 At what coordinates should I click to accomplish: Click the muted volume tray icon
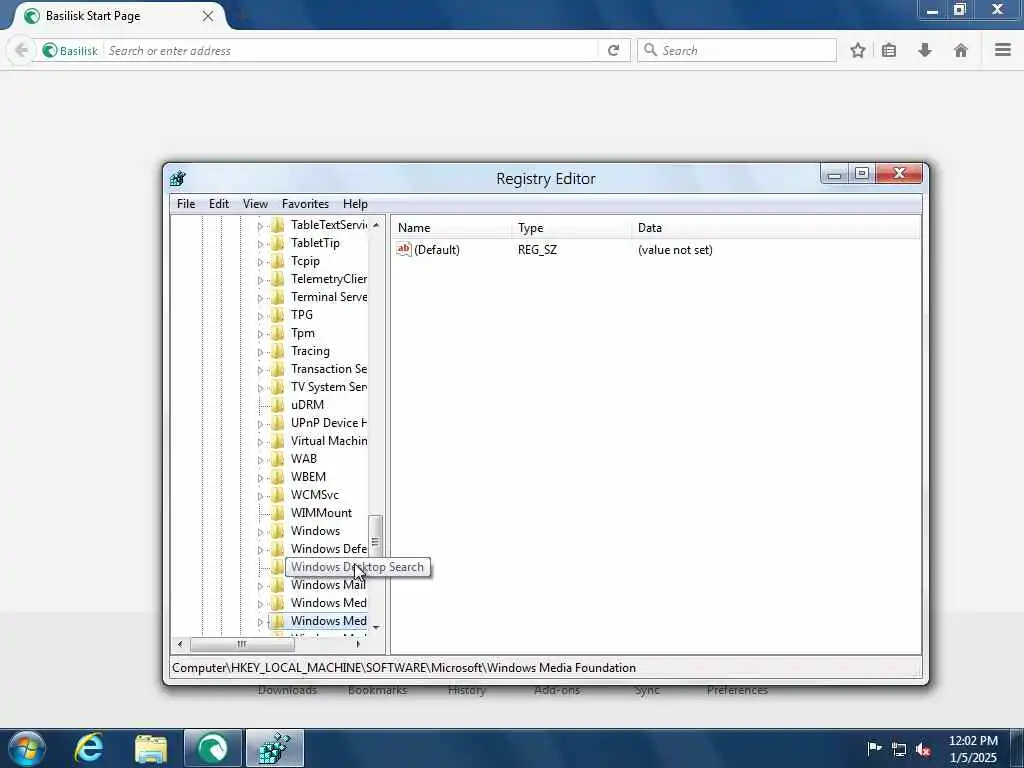923,750
